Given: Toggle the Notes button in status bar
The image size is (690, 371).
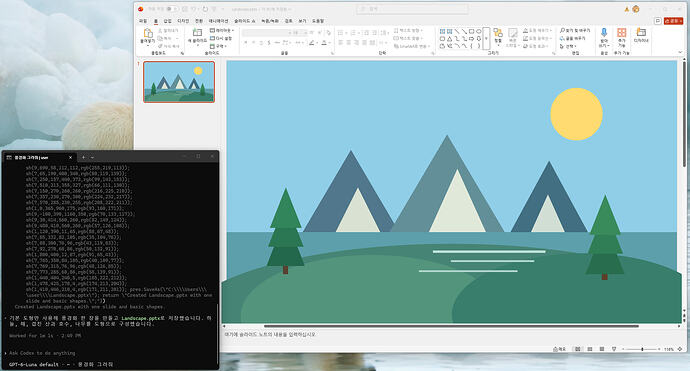Looking at the screenshot, I should pos(559,349).
